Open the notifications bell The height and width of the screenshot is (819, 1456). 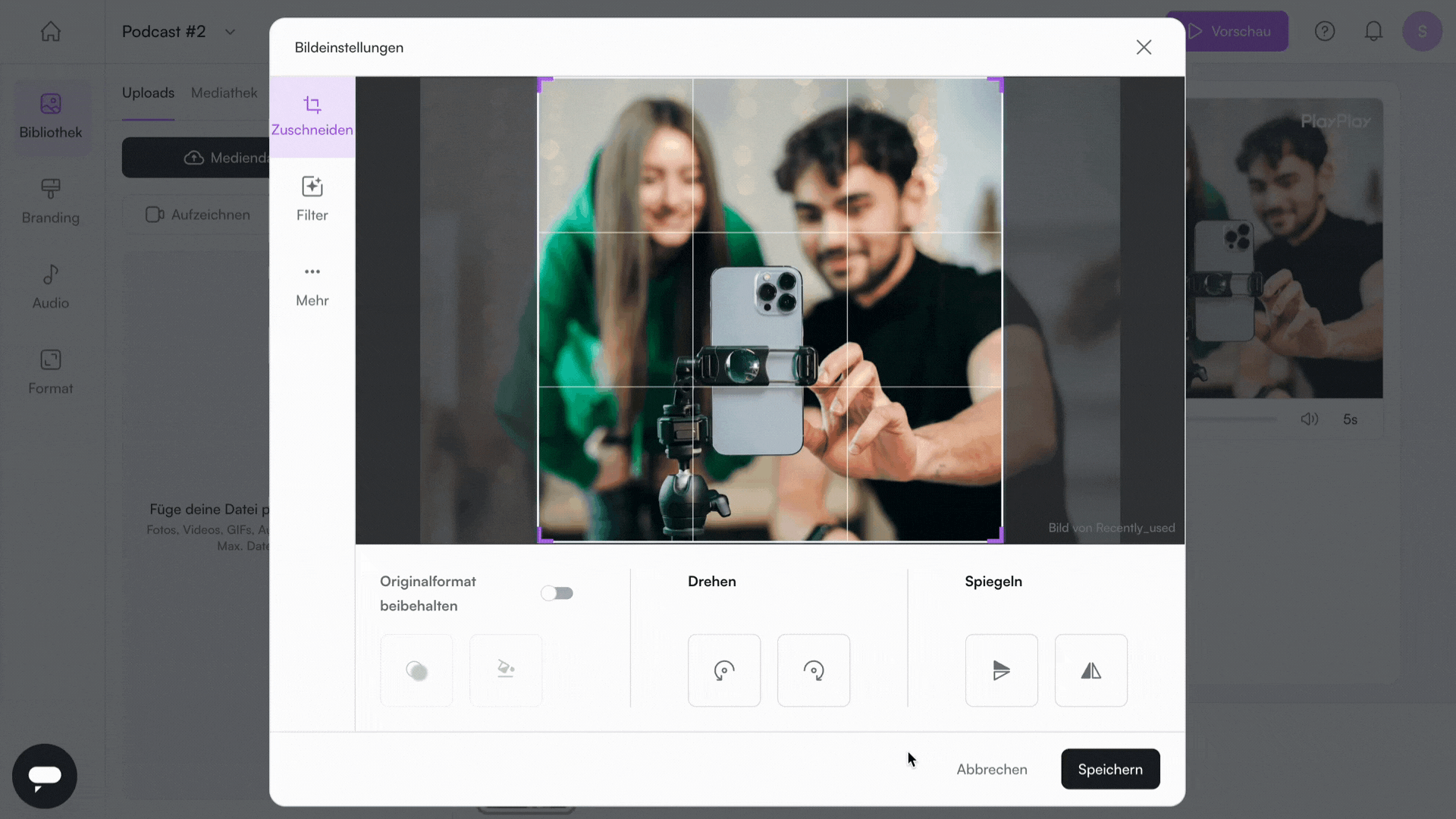1373,31
